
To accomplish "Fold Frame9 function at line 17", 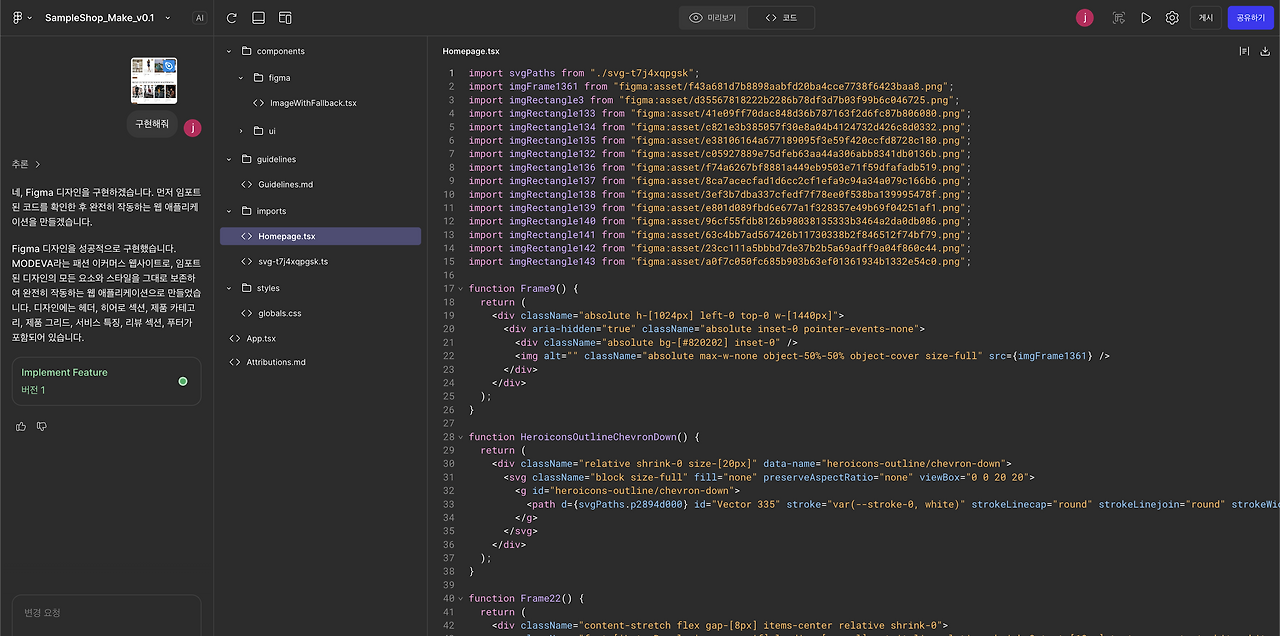I will (461, 288).
